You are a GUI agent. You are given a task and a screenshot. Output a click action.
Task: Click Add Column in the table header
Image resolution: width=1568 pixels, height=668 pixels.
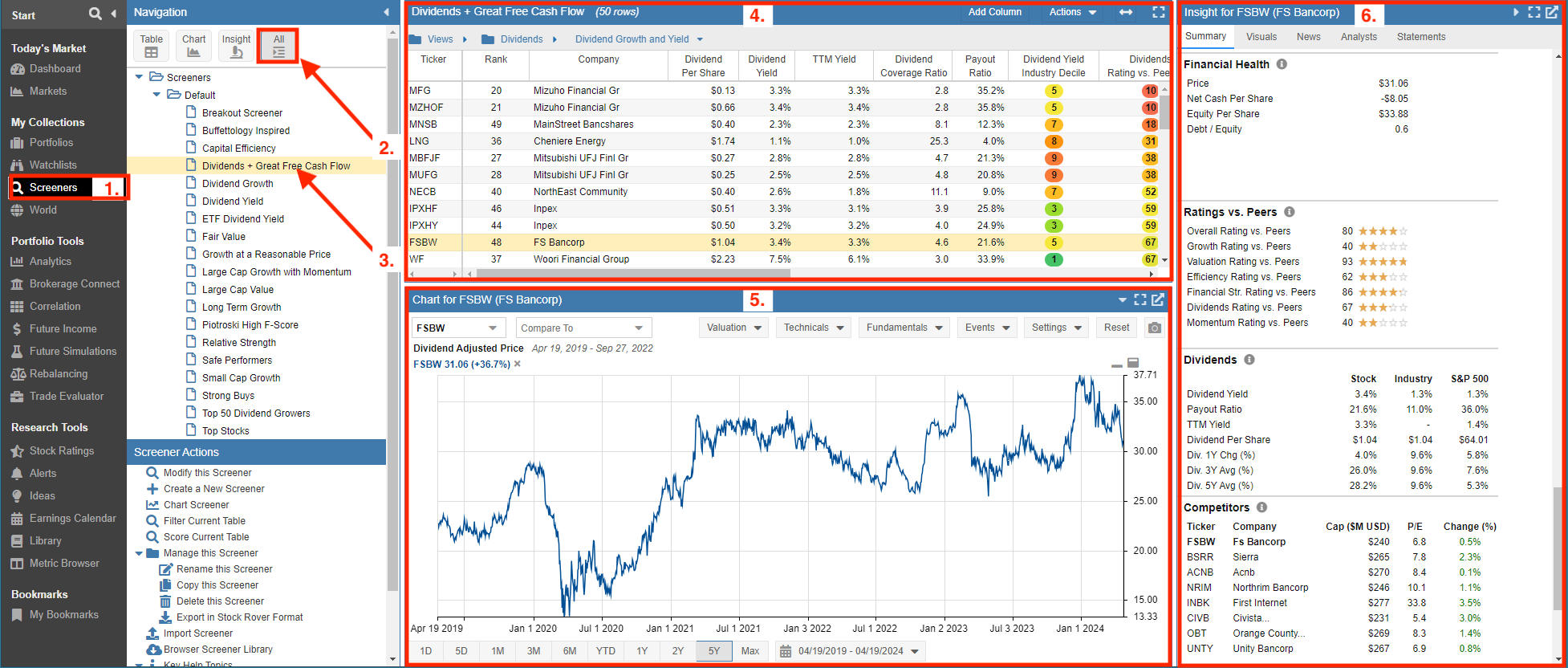[x=994, y=12]
